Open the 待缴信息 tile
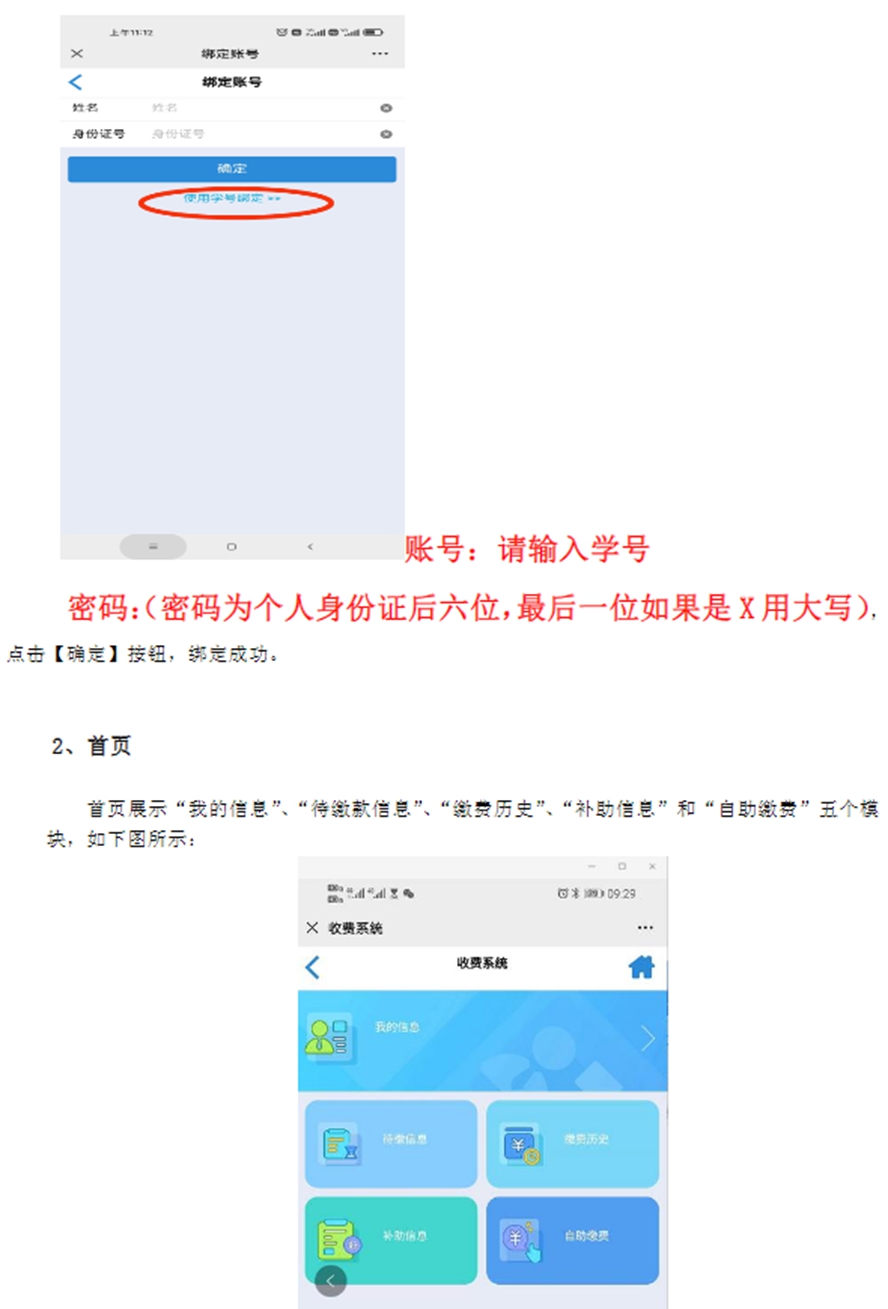Screen dimensions: 888x1309 [391, 1144]
